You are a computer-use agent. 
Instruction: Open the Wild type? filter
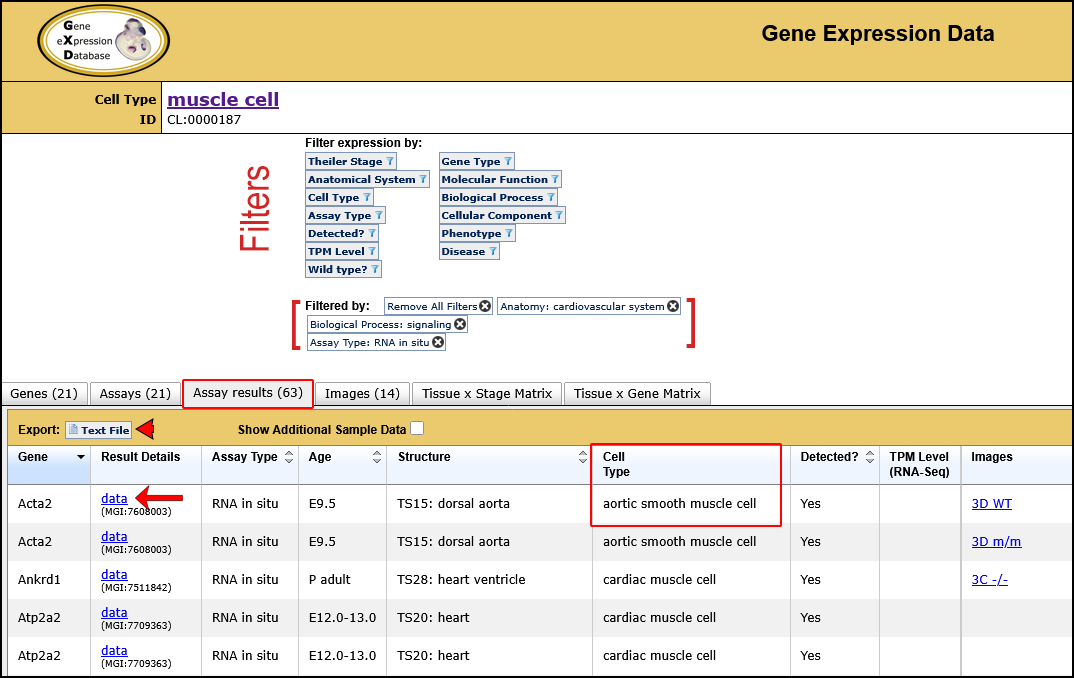[343, 269]
